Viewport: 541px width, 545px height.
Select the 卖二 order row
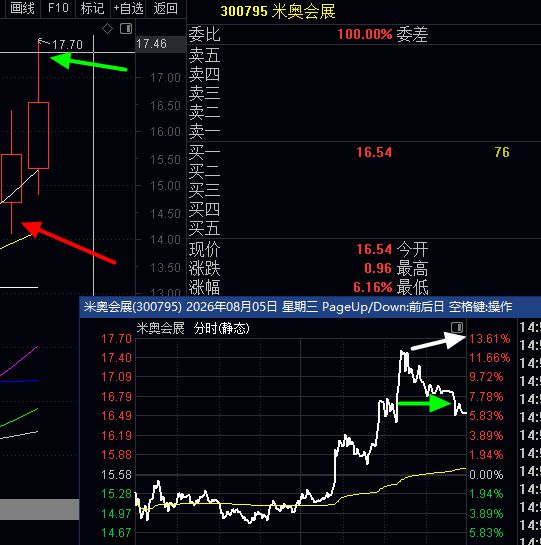click(364, 113)
